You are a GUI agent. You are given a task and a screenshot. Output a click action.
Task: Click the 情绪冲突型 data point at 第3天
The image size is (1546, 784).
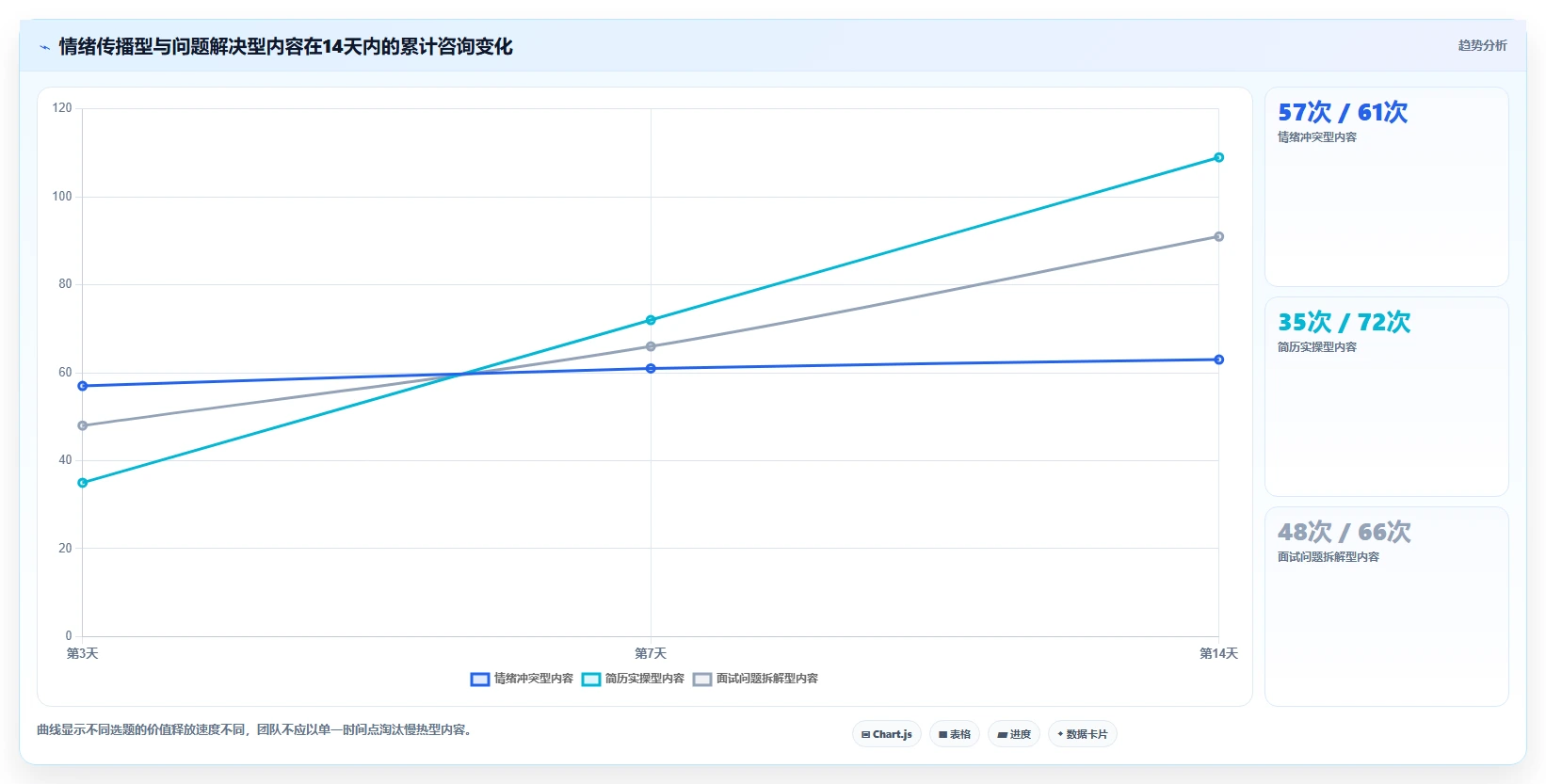[x=83, y=386]
